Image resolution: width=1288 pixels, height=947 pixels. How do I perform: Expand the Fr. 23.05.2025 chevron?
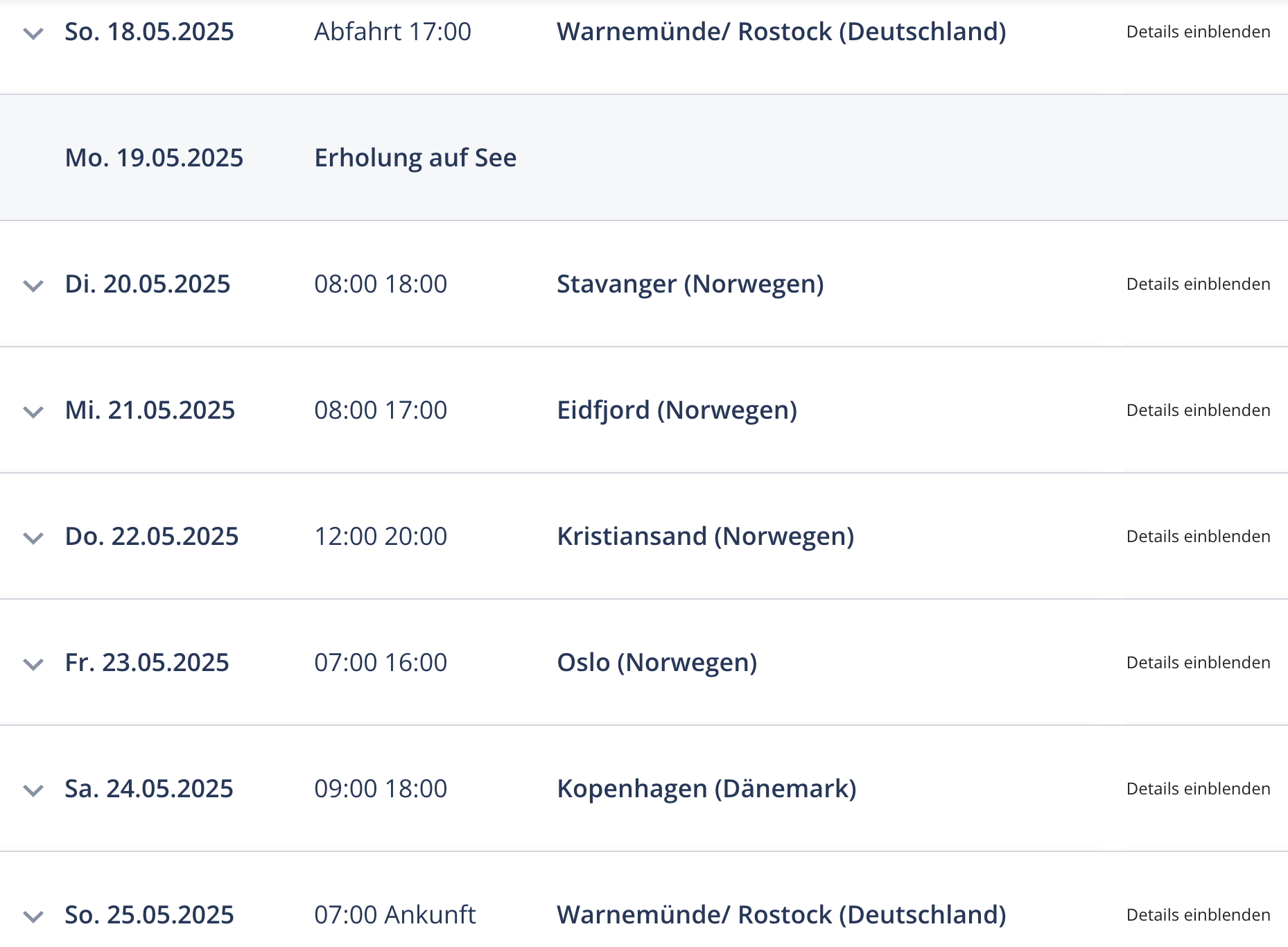point(33,664)
